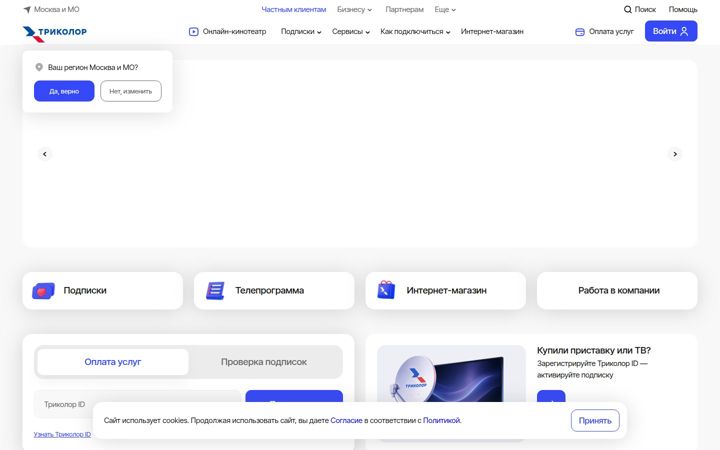Click the search magnifier icon
The height and width of the screenshot is (450, 720).
coord(627,9)
